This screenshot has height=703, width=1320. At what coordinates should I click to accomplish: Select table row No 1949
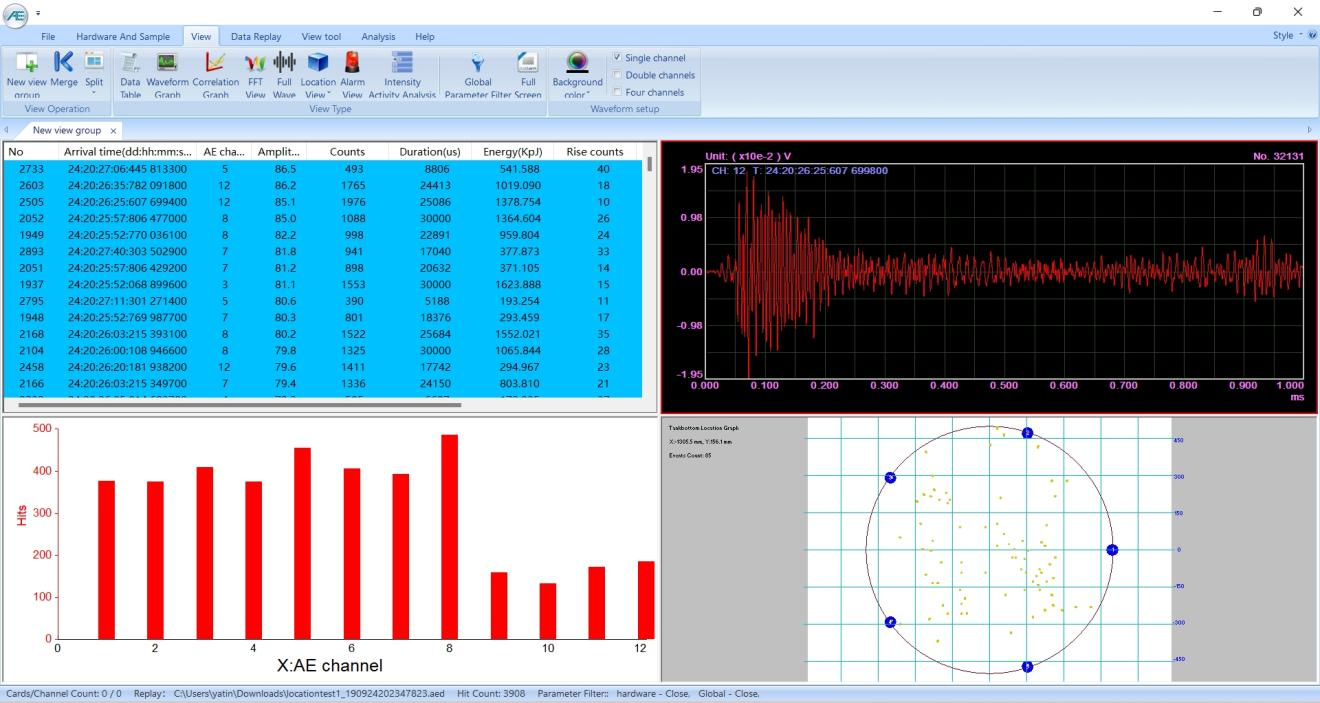tap(324, 236)
